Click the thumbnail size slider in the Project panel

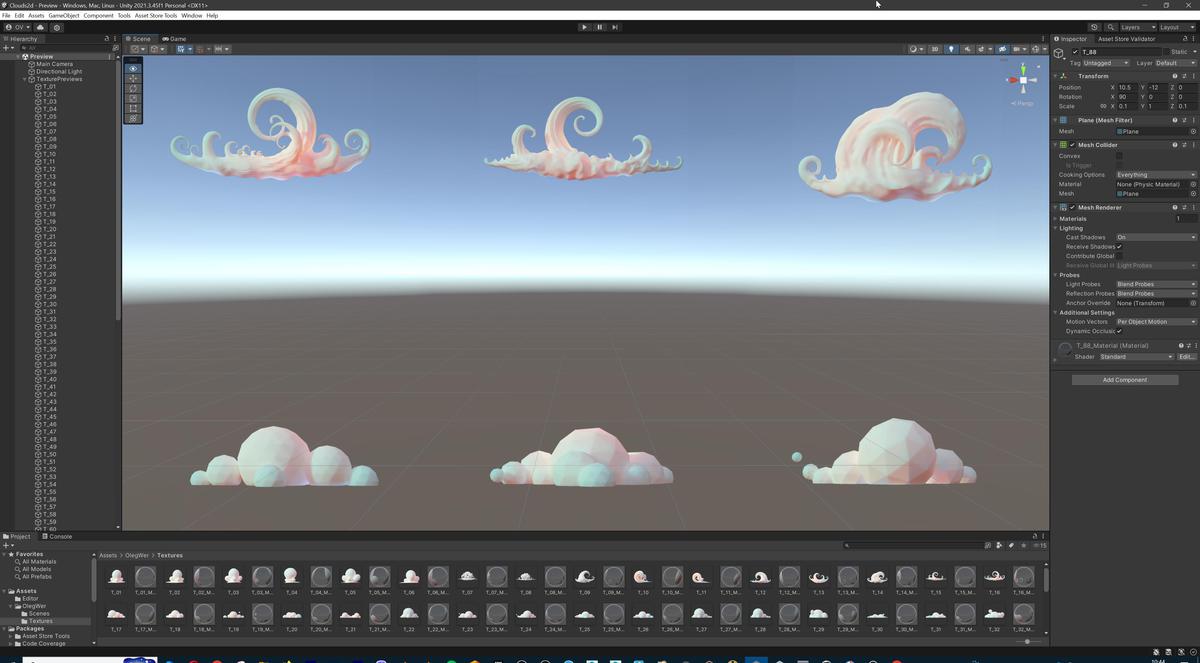click(1028, 641)
